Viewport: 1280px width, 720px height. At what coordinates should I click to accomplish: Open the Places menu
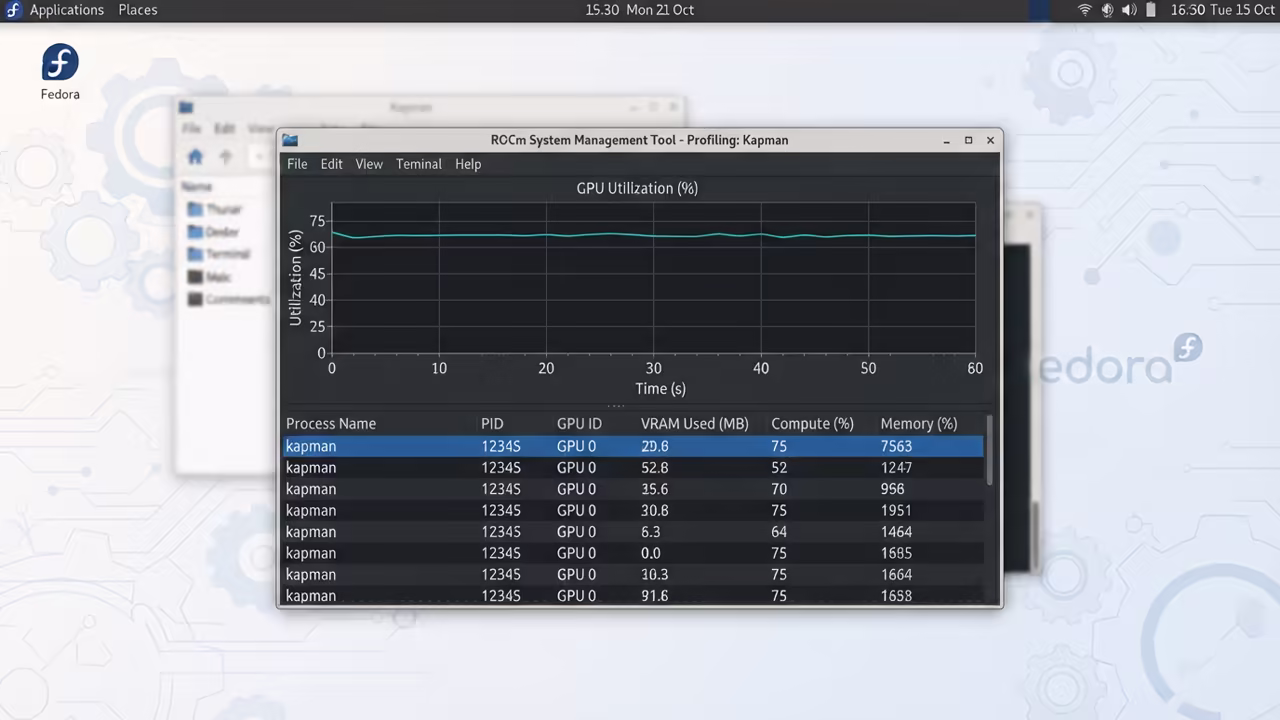pos(138,10)
